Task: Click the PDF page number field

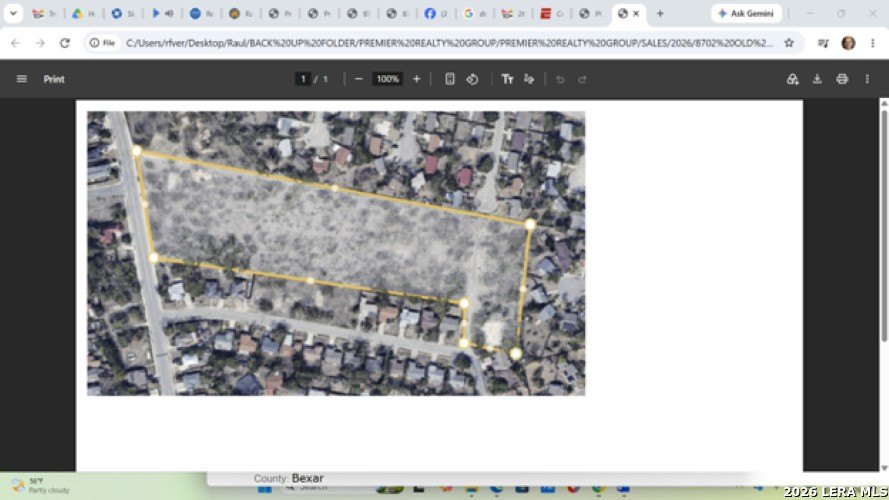Action: pyautogui.click(x=303, y=79)
